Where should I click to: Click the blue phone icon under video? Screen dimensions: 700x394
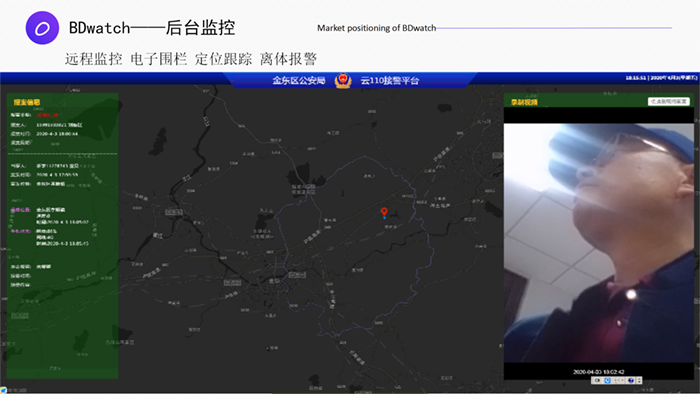click(608, 380)
